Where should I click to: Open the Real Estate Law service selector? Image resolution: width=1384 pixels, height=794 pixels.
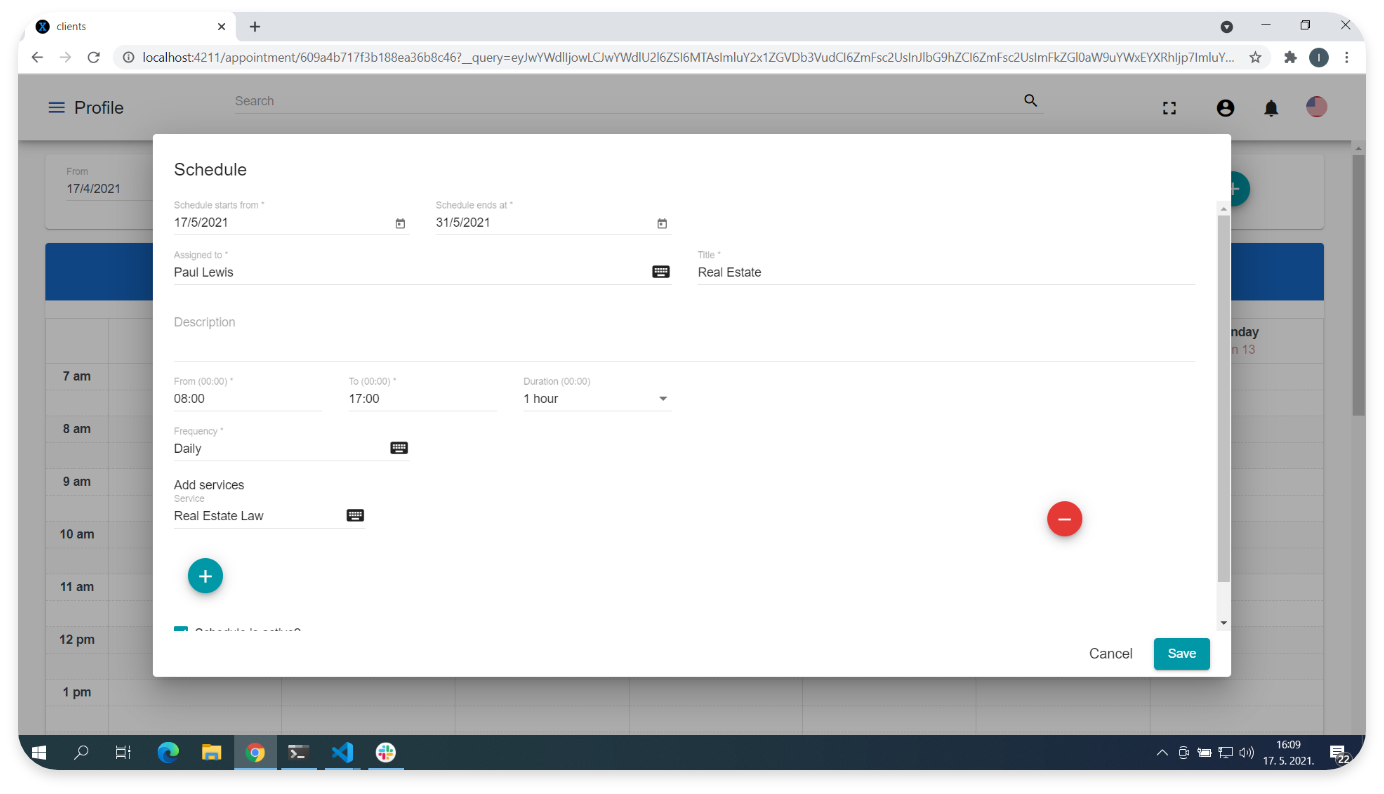click(x=269, y=515)
